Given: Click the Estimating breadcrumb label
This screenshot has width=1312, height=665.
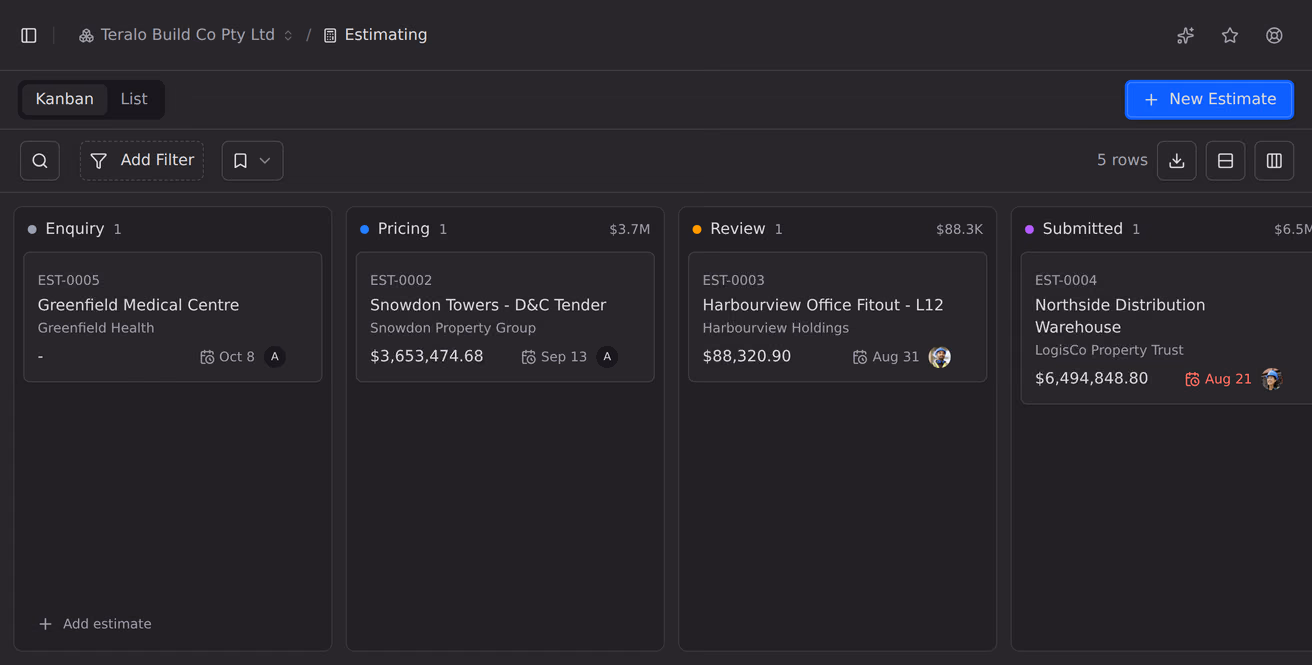Looking at the screenshot, I should coord(386,35).
